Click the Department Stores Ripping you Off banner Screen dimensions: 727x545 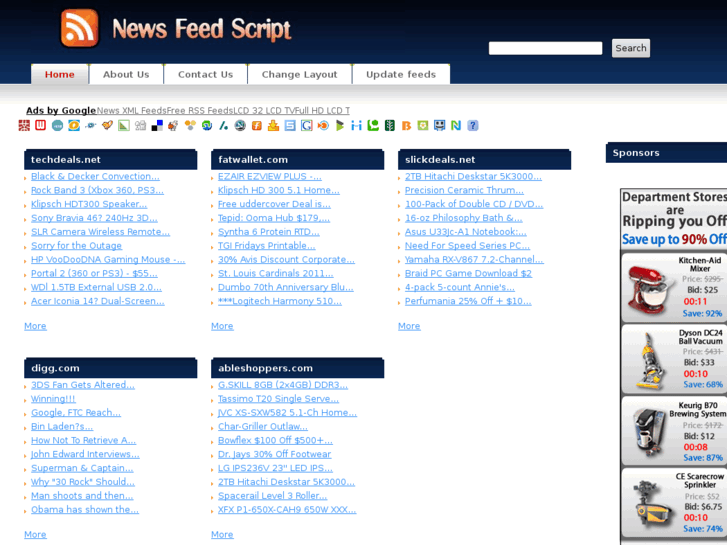click(674, 219)
